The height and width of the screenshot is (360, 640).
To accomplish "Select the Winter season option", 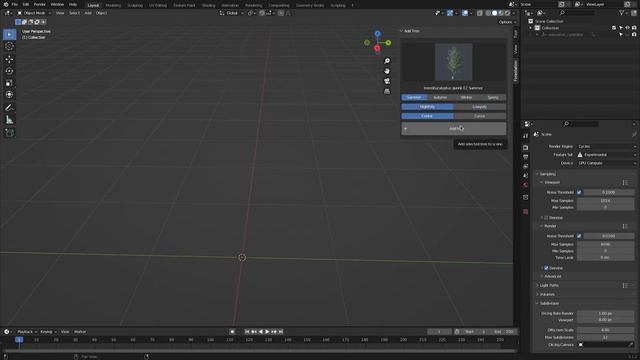I will pyautogui.click(x=467, y=98).
